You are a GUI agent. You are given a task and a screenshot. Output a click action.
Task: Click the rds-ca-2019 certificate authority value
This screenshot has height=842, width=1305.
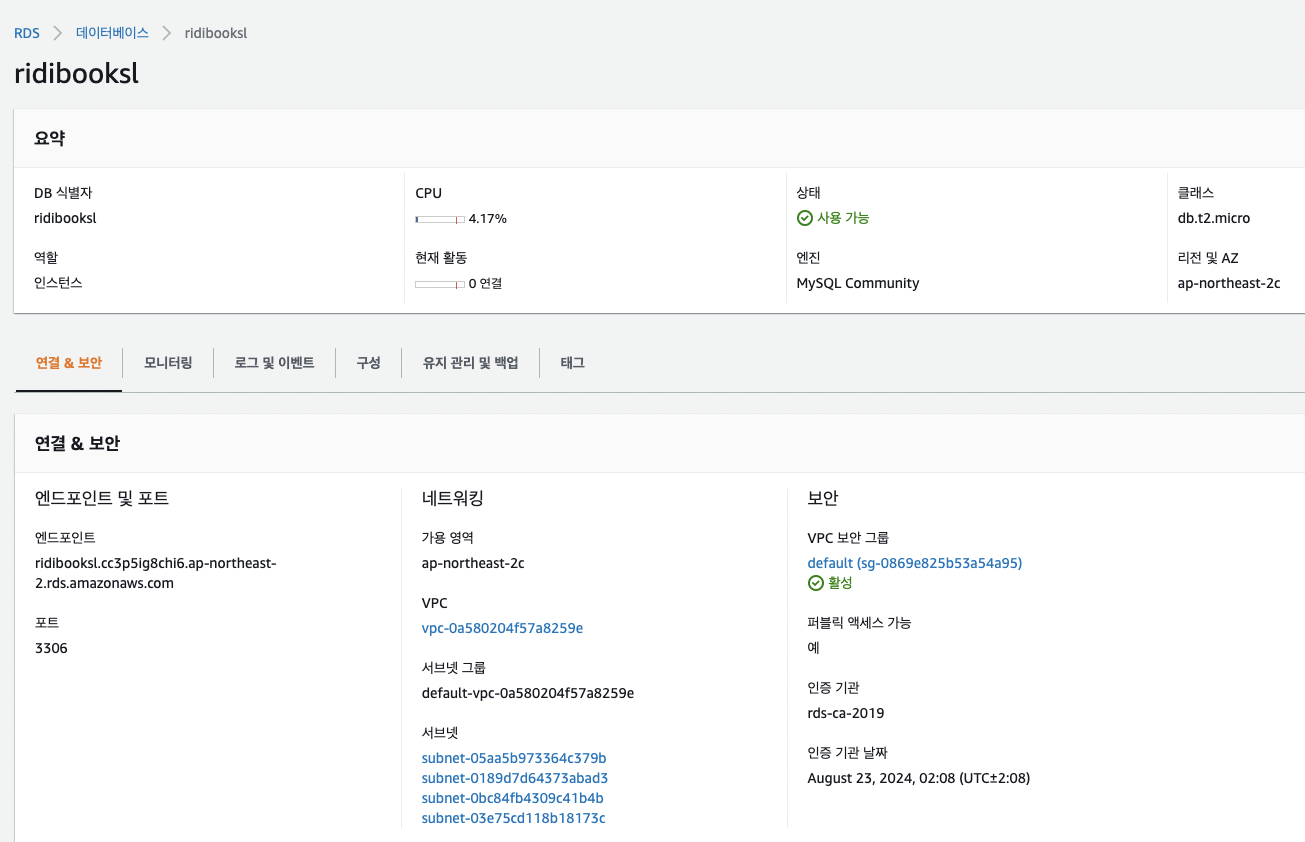(846, 713)
